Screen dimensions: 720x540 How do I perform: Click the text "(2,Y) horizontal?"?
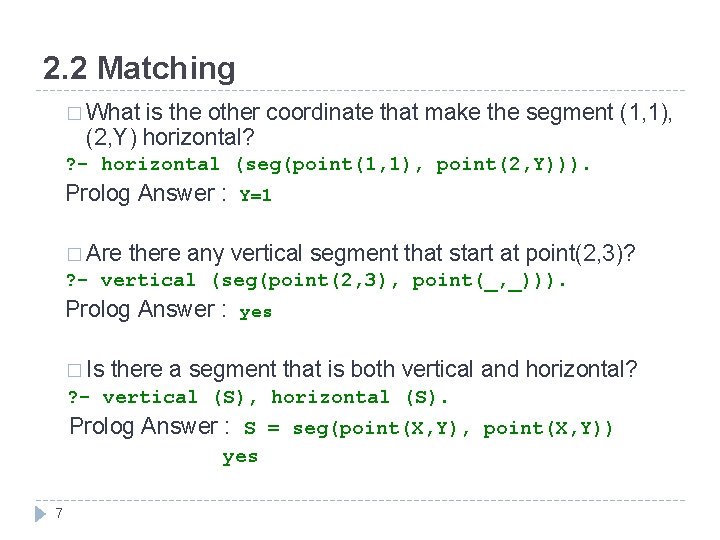[170, 137]
